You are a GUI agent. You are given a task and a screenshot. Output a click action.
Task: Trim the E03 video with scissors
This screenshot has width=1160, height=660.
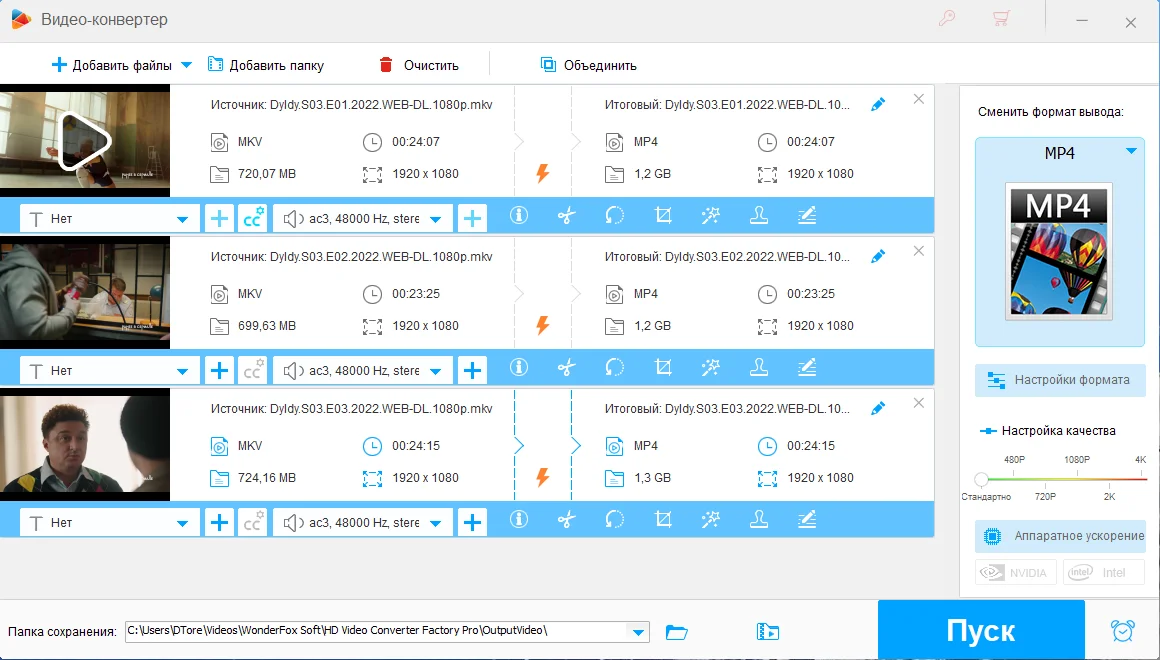coord(567,519)
